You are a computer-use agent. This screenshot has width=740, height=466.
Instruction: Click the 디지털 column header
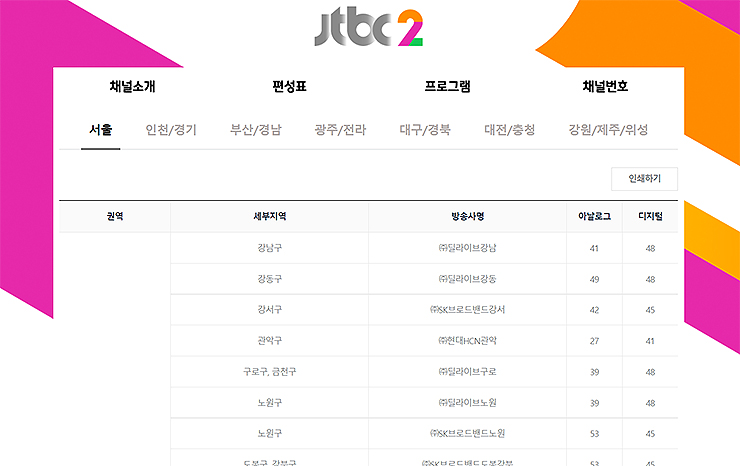click(650, 216)
